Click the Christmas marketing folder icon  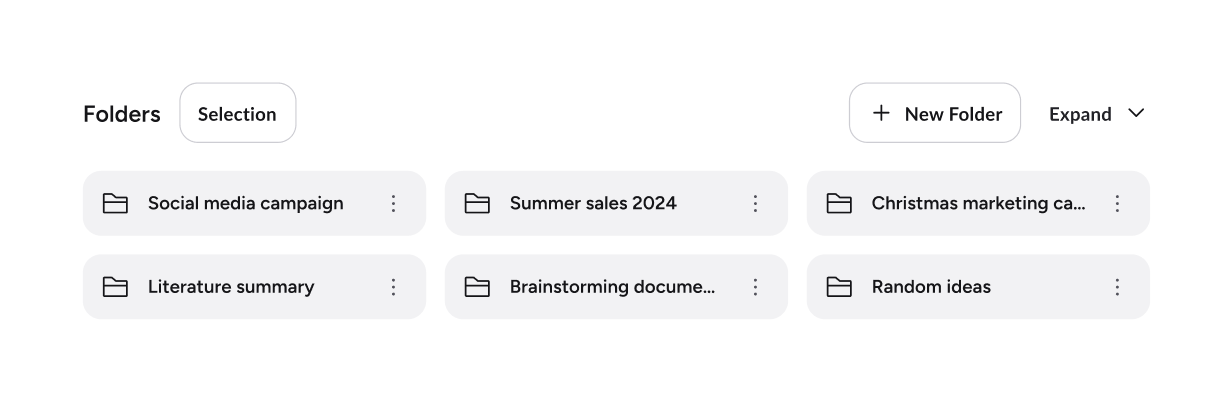(839, 204)
